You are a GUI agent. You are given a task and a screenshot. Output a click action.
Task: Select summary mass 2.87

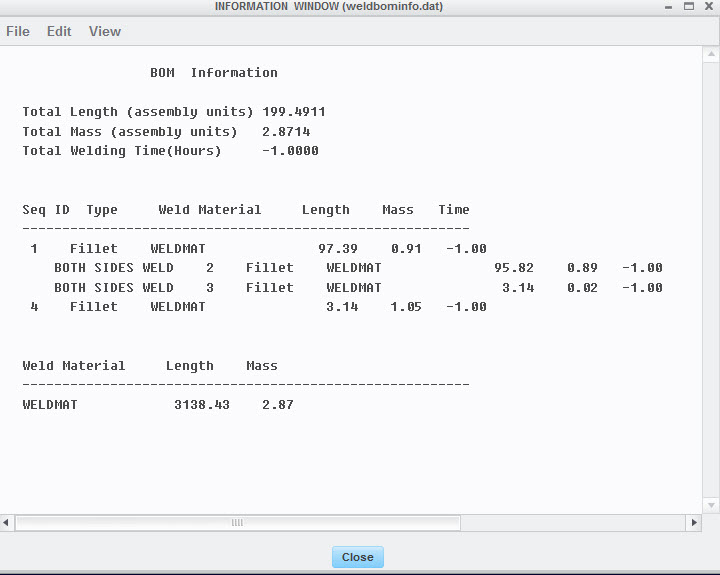coord(278,405)
